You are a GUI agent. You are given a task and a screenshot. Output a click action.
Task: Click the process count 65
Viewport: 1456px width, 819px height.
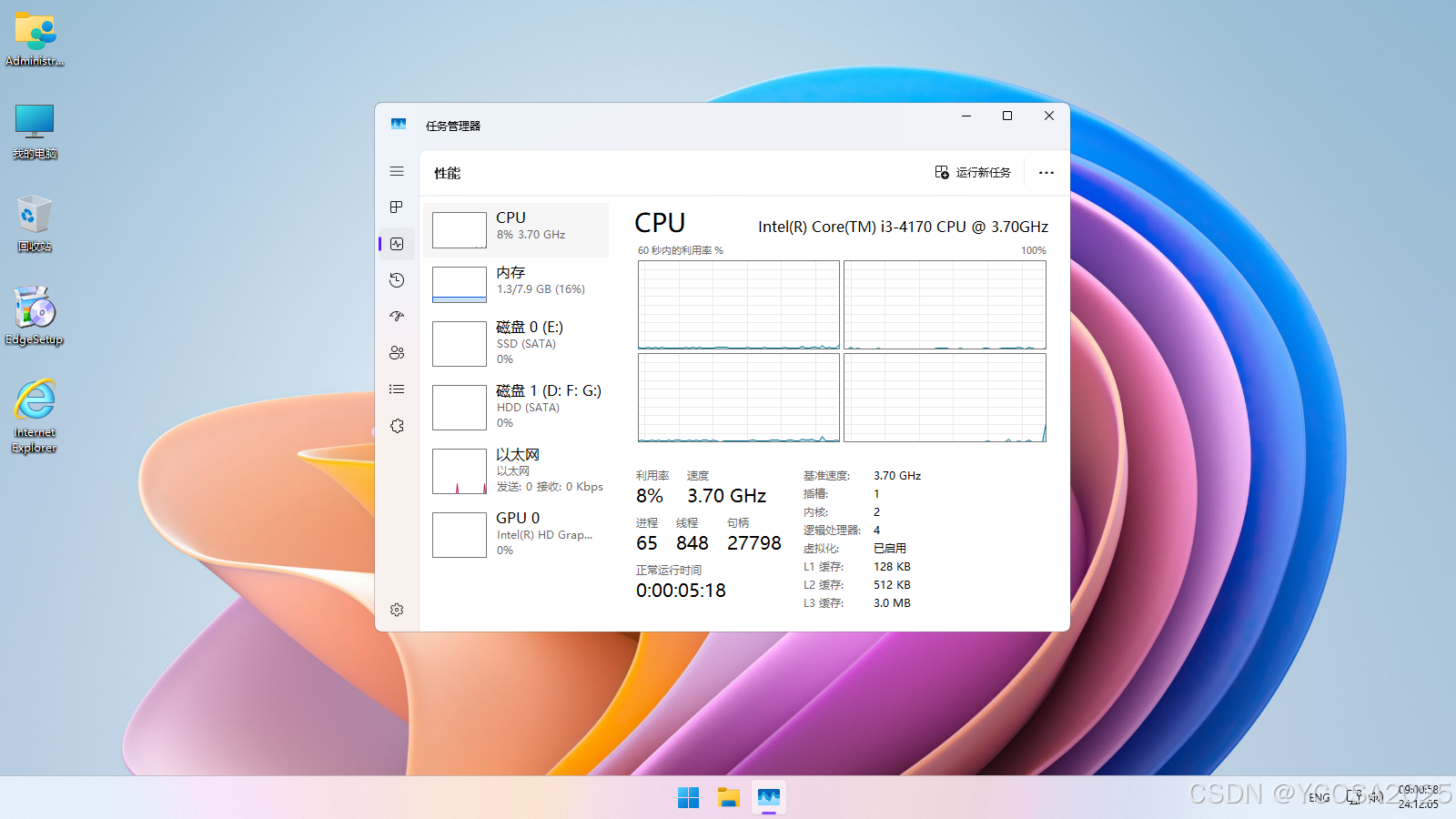[647, 543]
